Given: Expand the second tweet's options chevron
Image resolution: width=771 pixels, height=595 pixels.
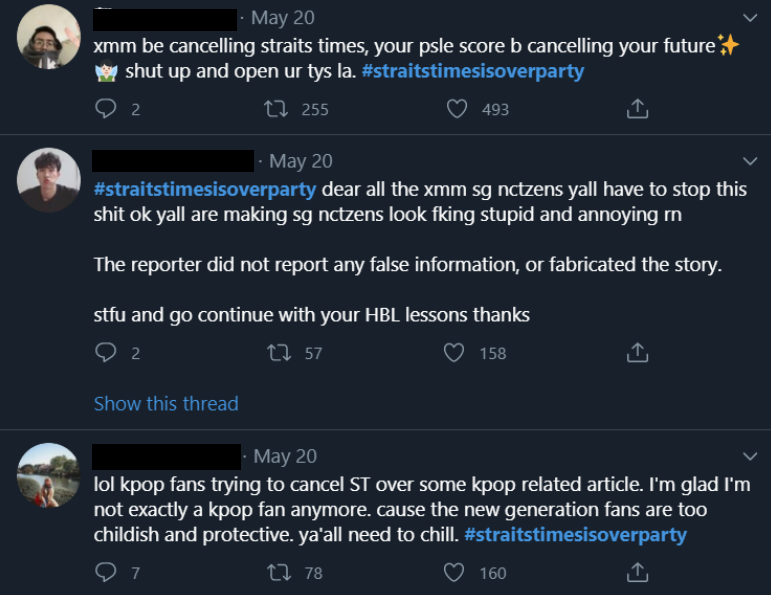Looking at the screenshot, I should click(751, 161).
